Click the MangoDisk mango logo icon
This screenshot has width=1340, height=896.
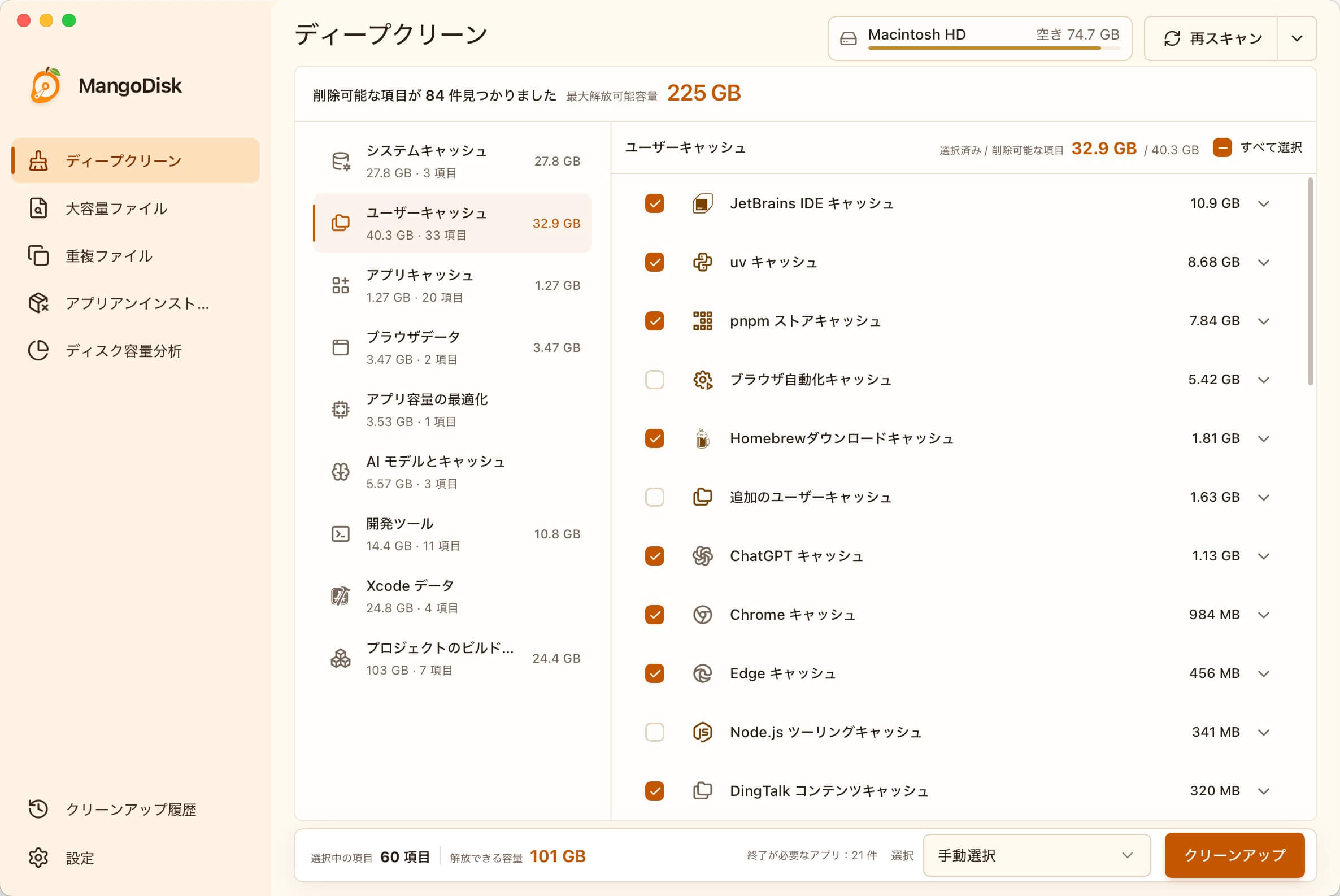pyautogui.click(x=46, y=86)
